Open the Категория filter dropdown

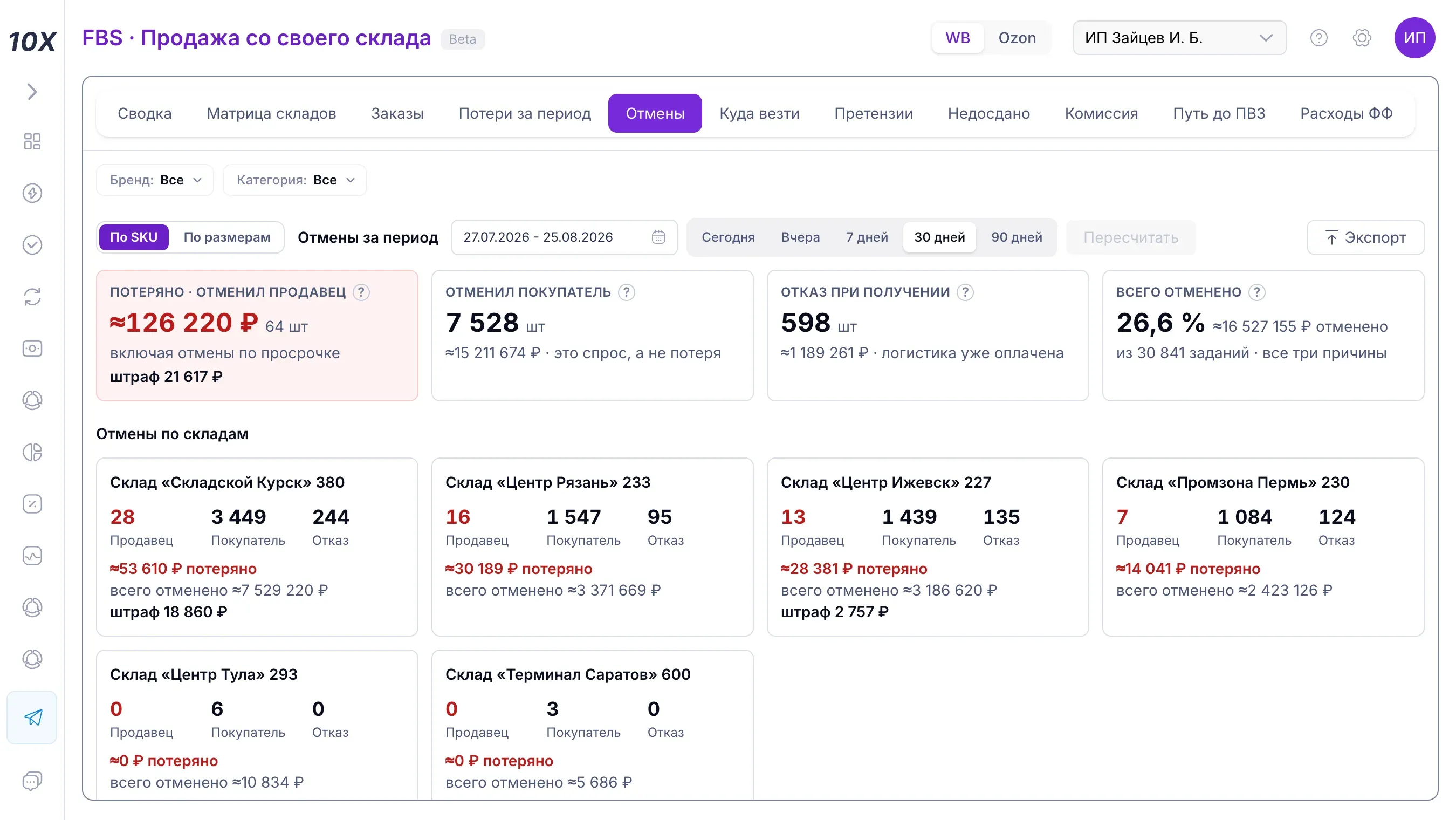(x=294, y=180)
